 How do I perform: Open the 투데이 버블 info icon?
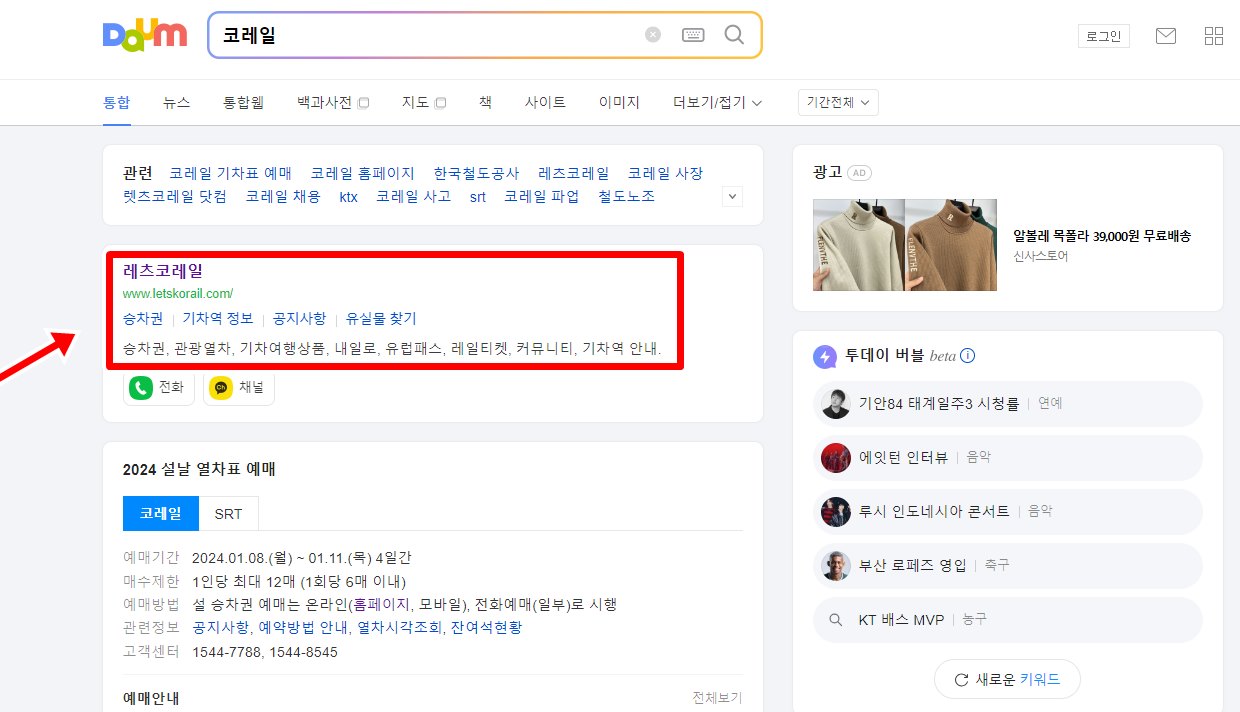point(967,356)
